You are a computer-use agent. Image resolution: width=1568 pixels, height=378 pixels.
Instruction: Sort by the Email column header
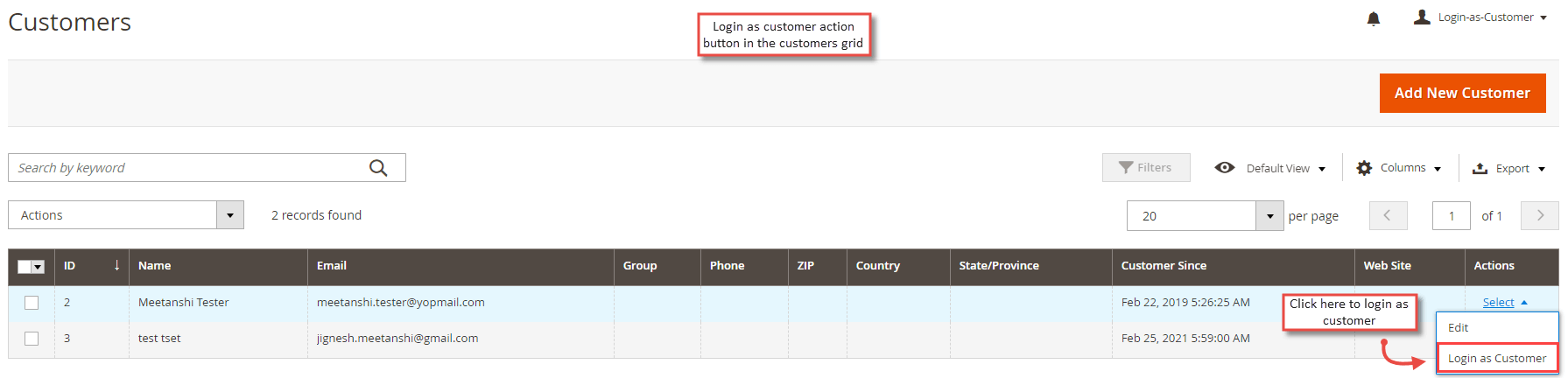point(461,266)
